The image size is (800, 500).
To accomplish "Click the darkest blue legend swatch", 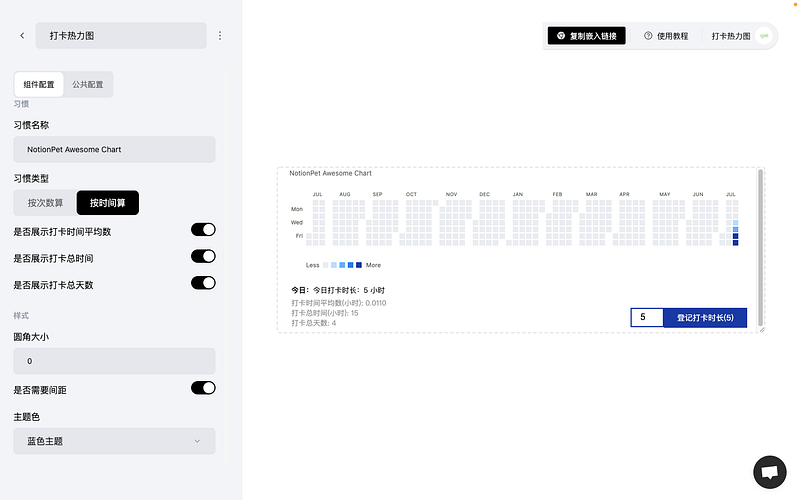I will pos(359,265).
